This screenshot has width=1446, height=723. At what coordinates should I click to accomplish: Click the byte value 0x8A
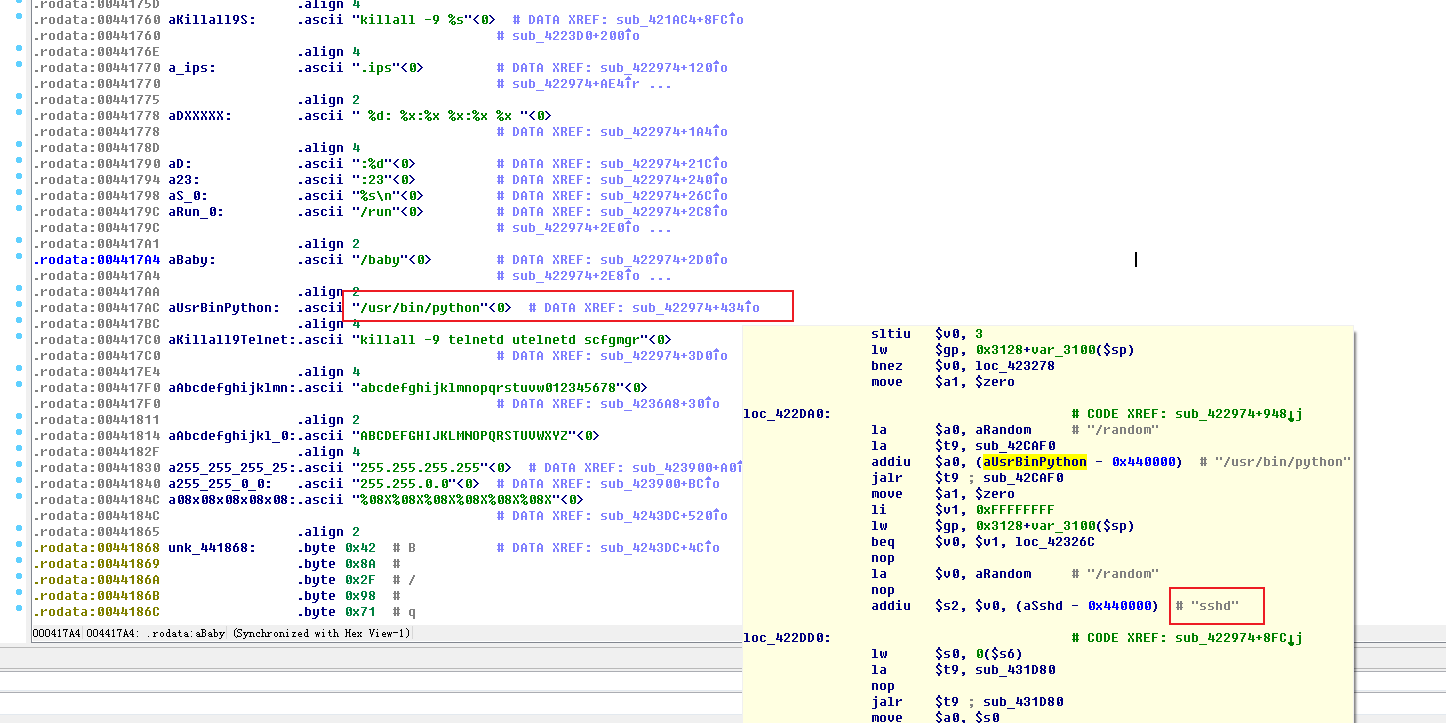tap(361, 564)
